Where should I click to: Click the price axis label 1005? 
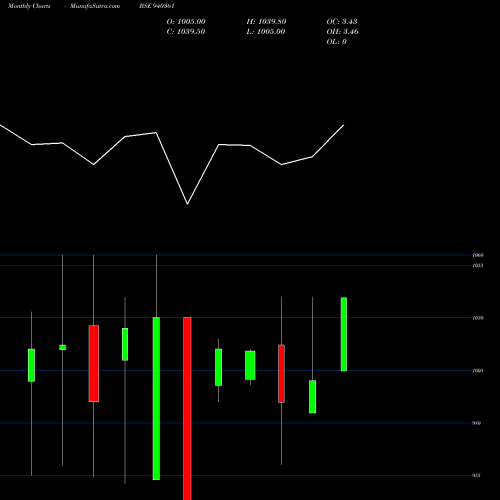(478, 371)
